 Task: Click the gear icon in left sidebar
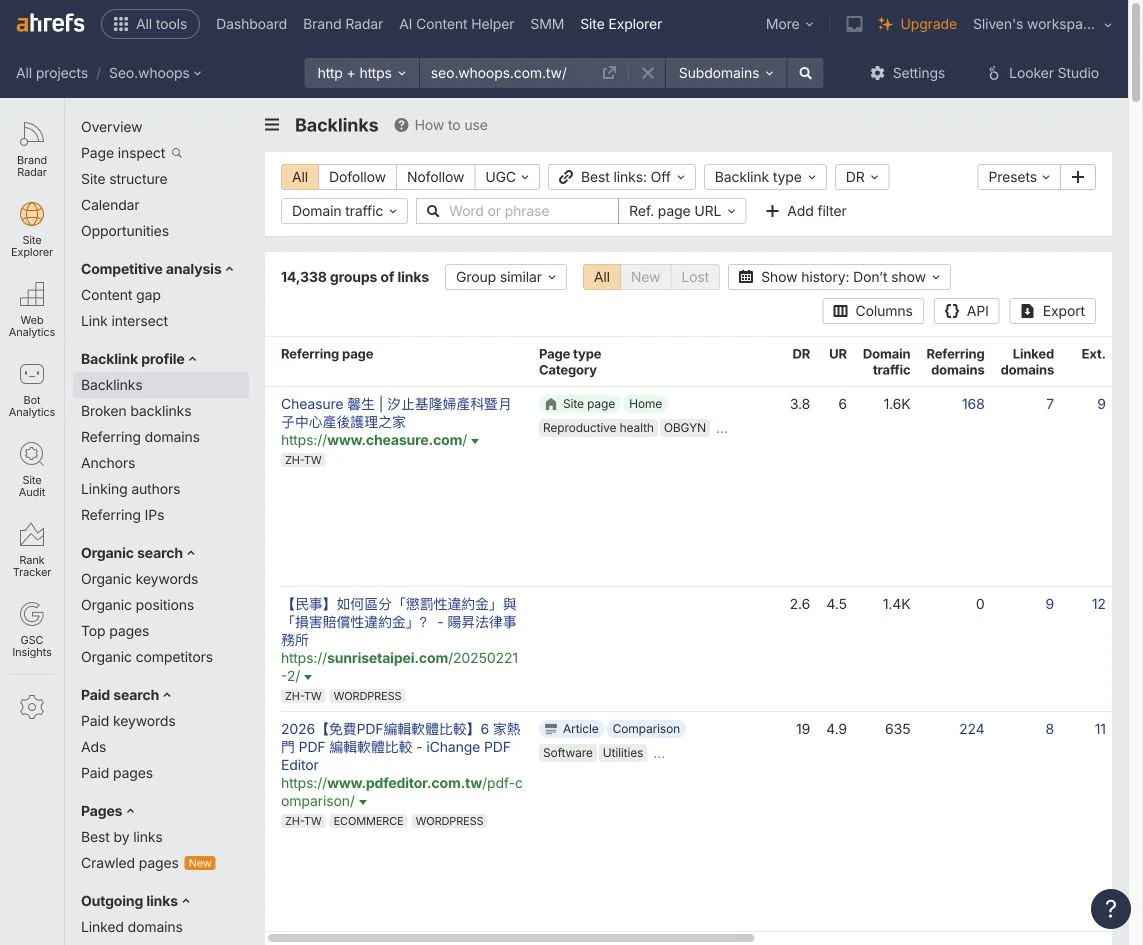(x=32, y=707)
